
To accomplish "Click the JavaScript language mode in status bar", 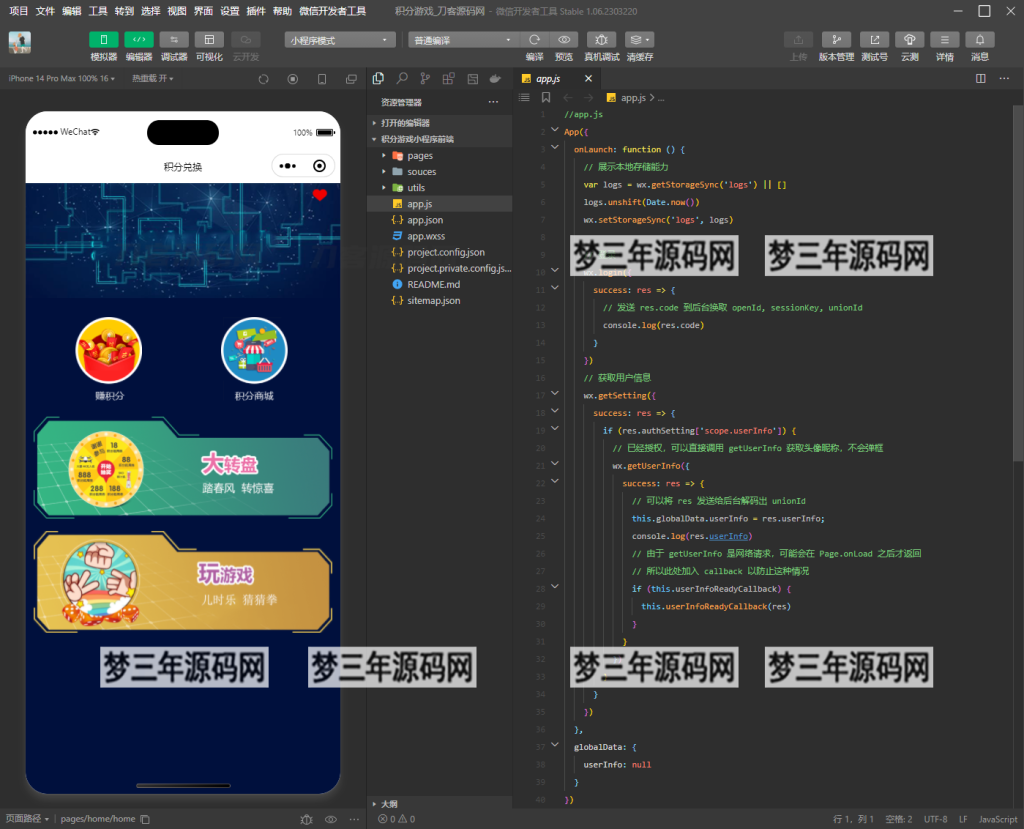I will coord(997,819).
